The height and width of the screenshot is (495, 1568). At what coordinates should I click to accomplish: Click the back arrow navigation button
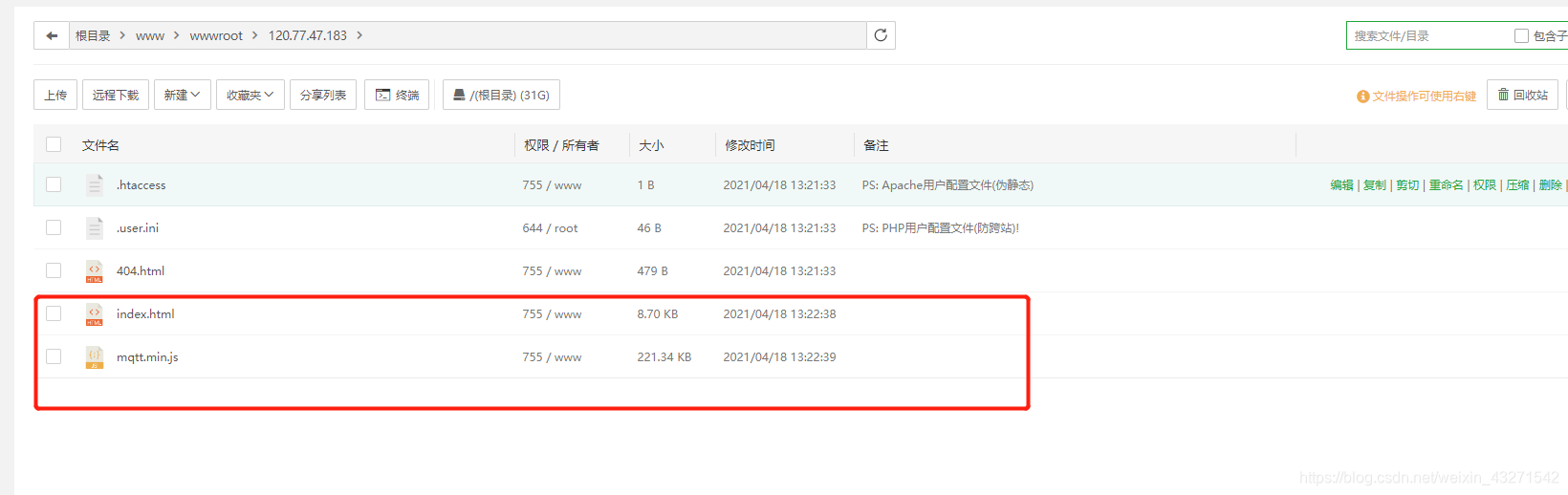point(52,35)
